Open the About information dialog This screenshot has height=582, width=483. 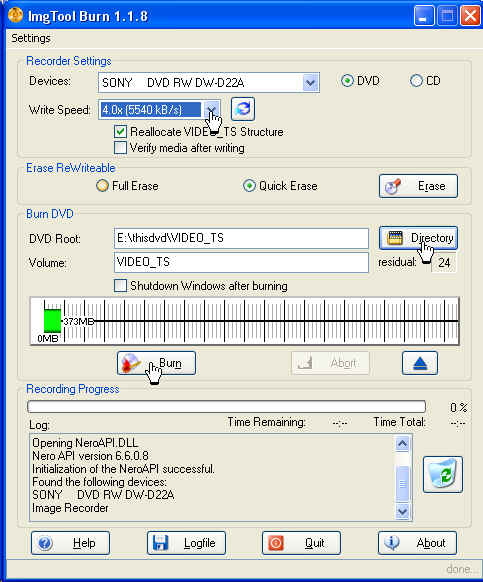tap(417, 543)
